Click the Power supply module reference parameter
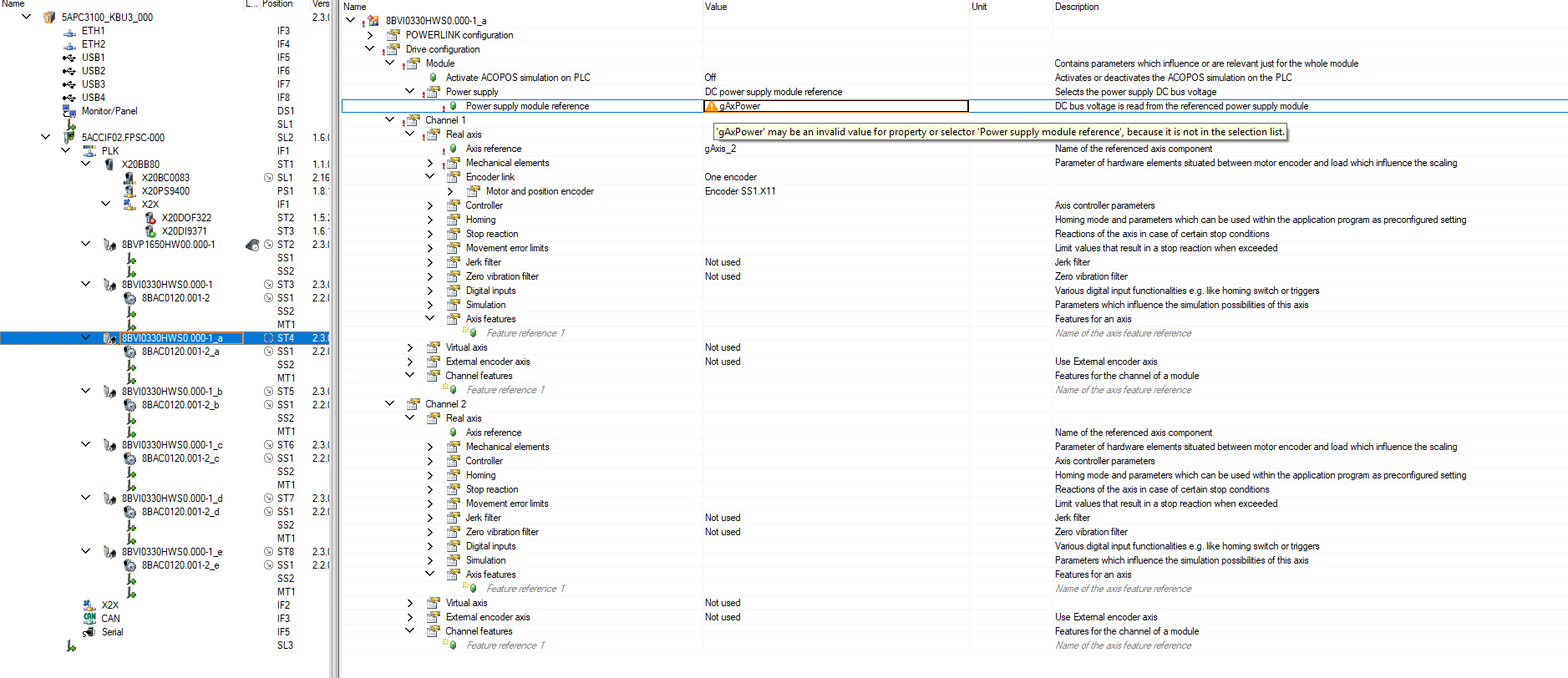This screenshot has width=1568, height=678. (x=527, y=106)
